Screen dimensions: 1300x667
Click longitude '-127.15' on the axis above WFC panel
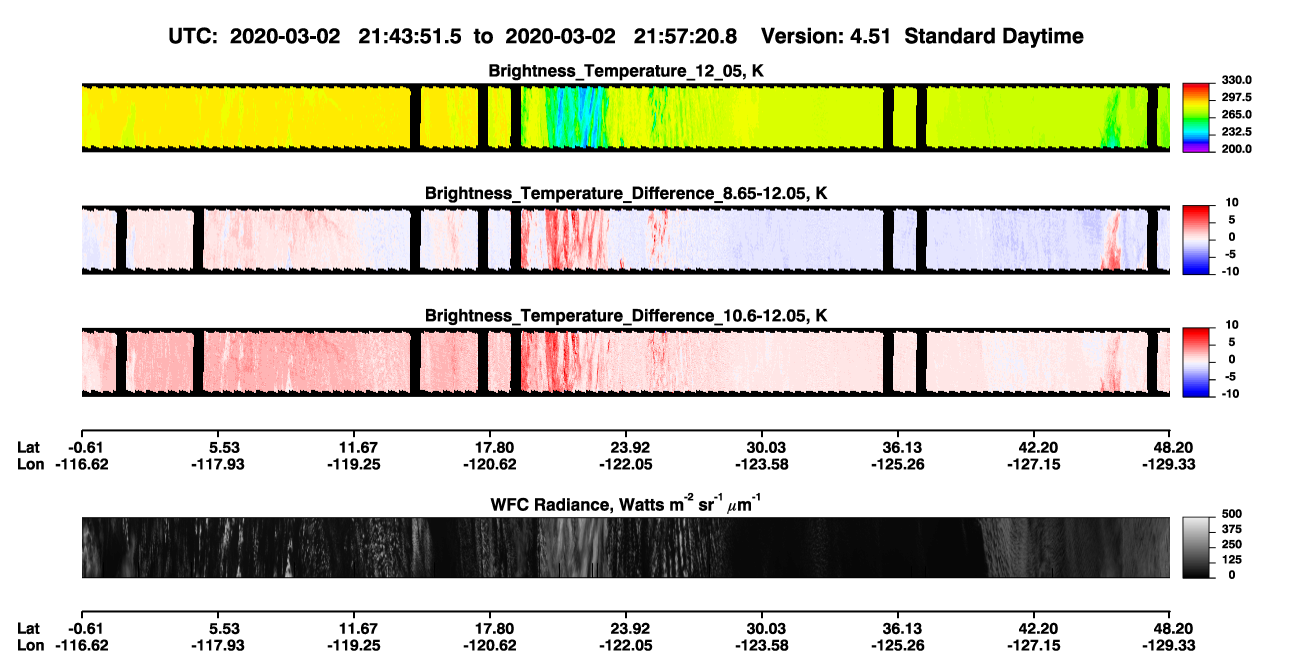(x=1035, y=464)
